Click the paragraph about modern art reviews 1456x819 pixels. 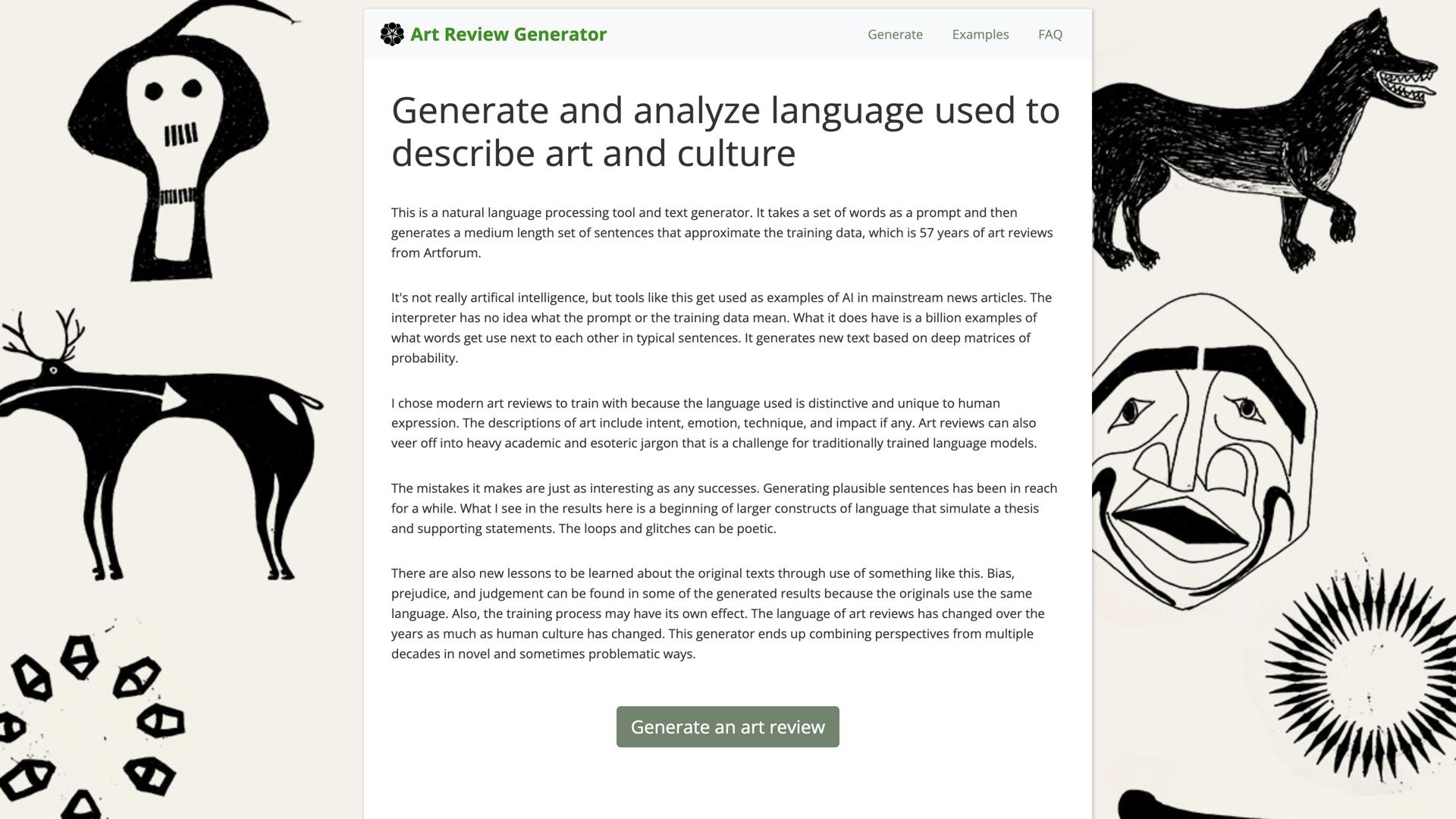720,423
